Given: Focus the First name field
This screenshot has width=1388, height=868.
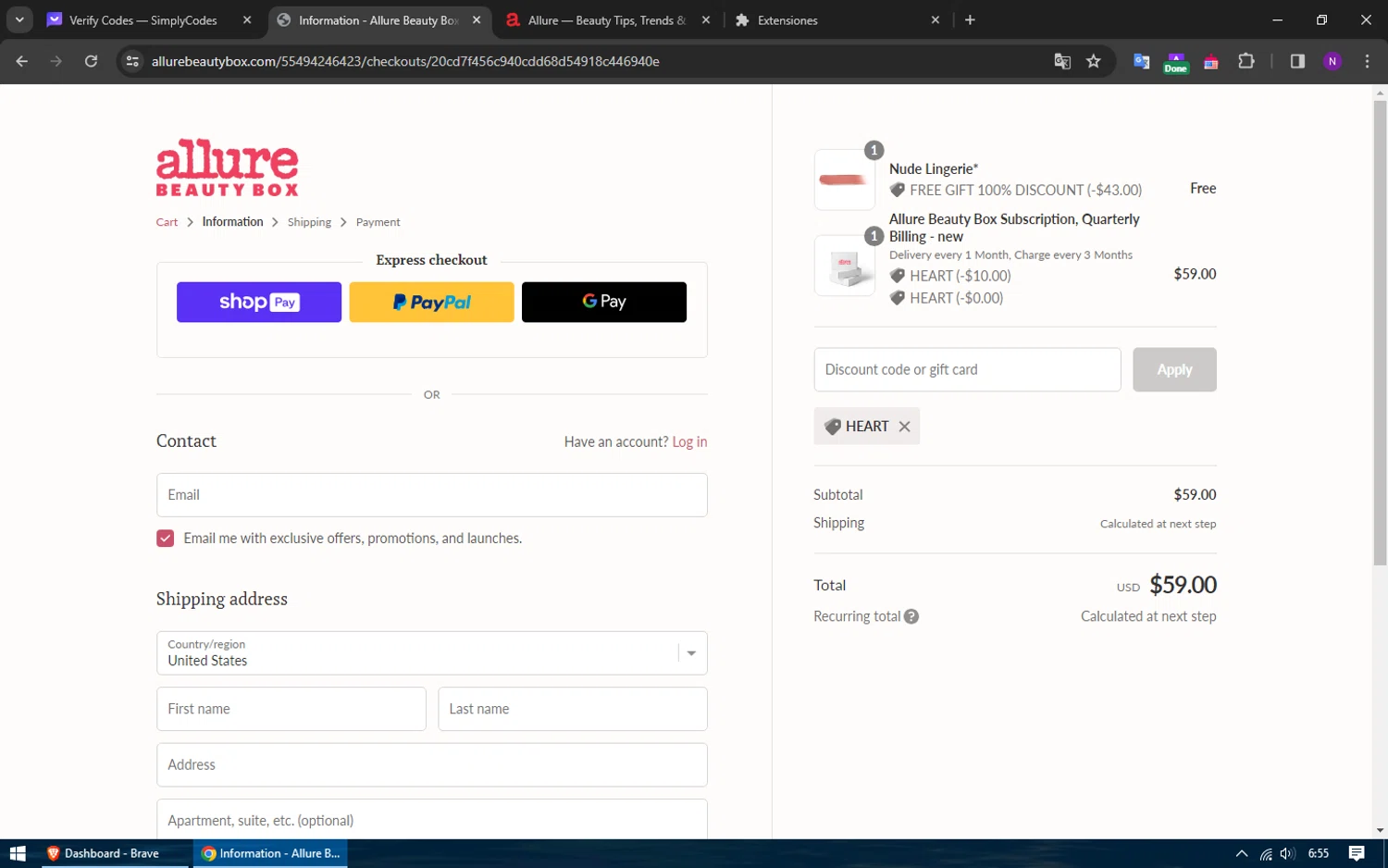Looking at the screenshot, I should (x=291, y=709).
